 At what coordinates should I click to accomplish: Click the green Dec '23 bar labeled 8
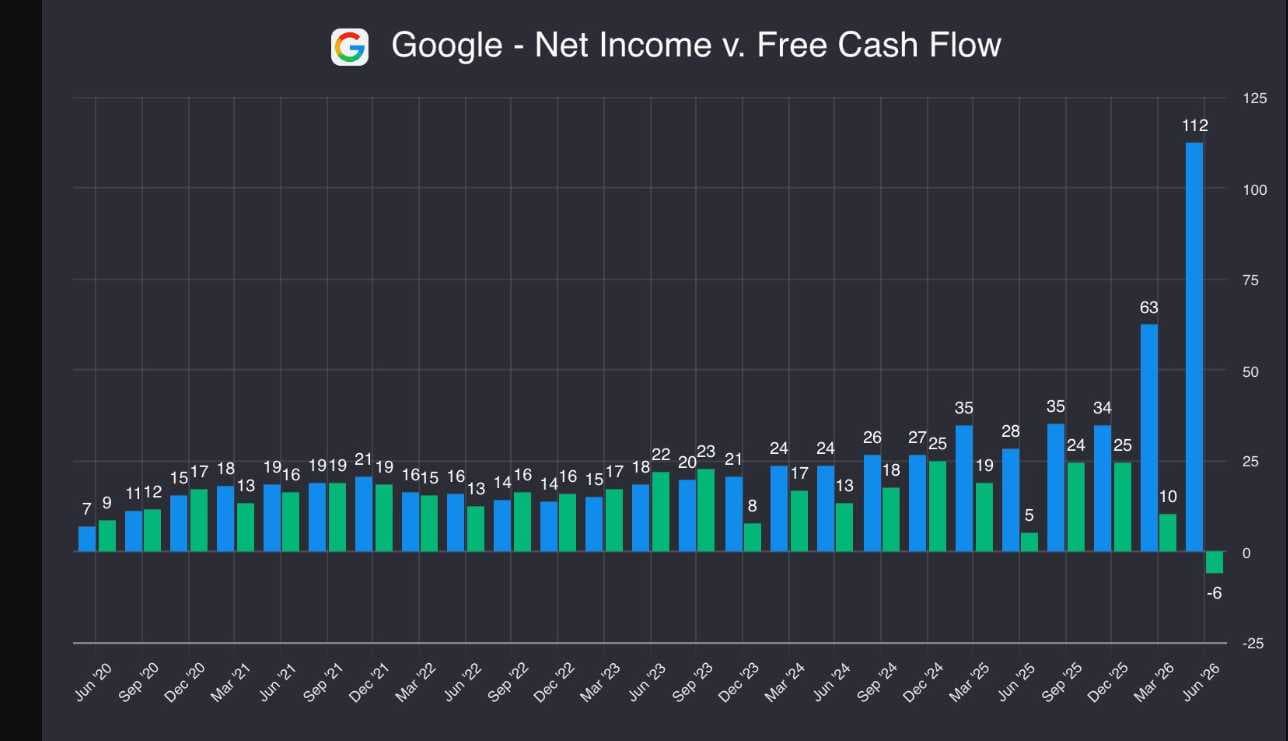(752, 537)
